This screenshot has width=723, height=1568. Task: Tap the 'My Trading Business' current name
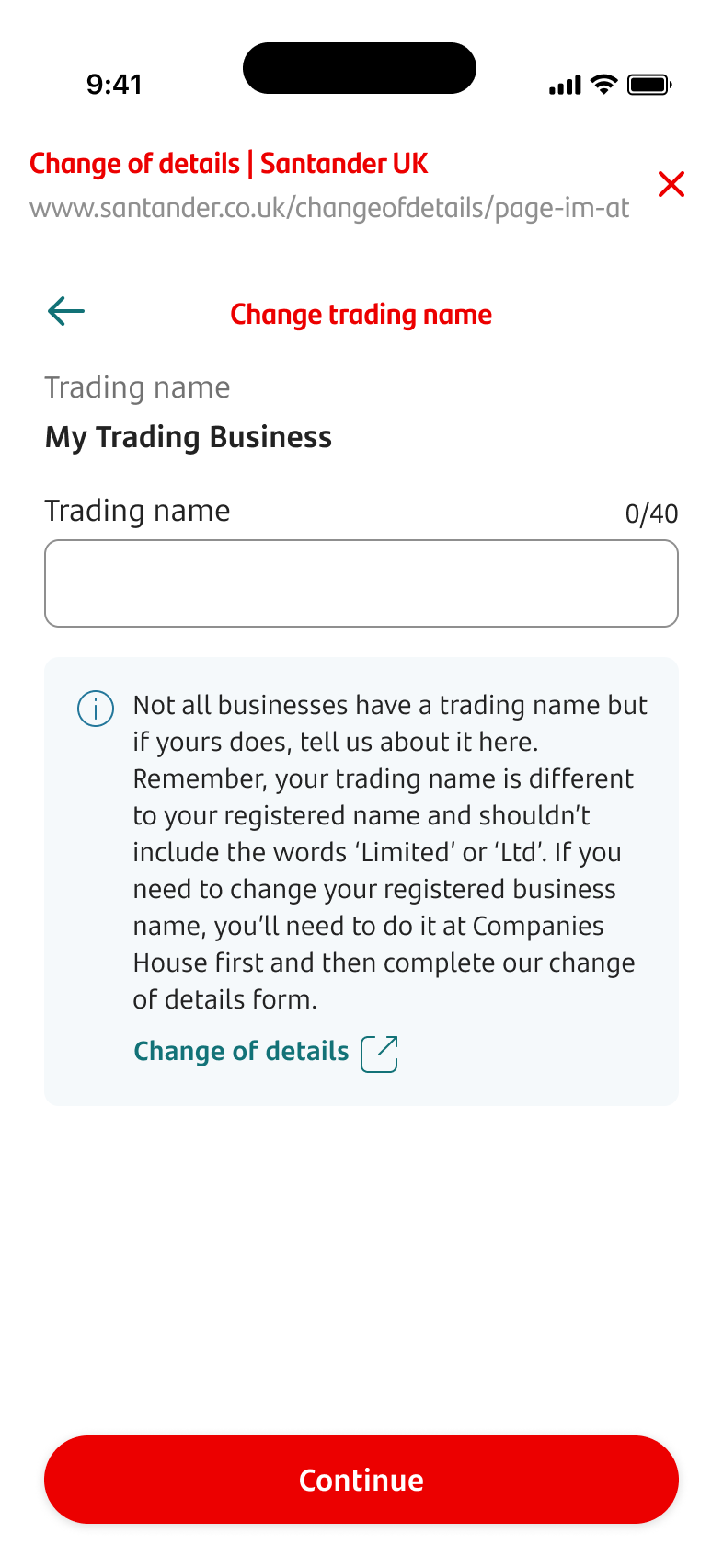point(189,437)
